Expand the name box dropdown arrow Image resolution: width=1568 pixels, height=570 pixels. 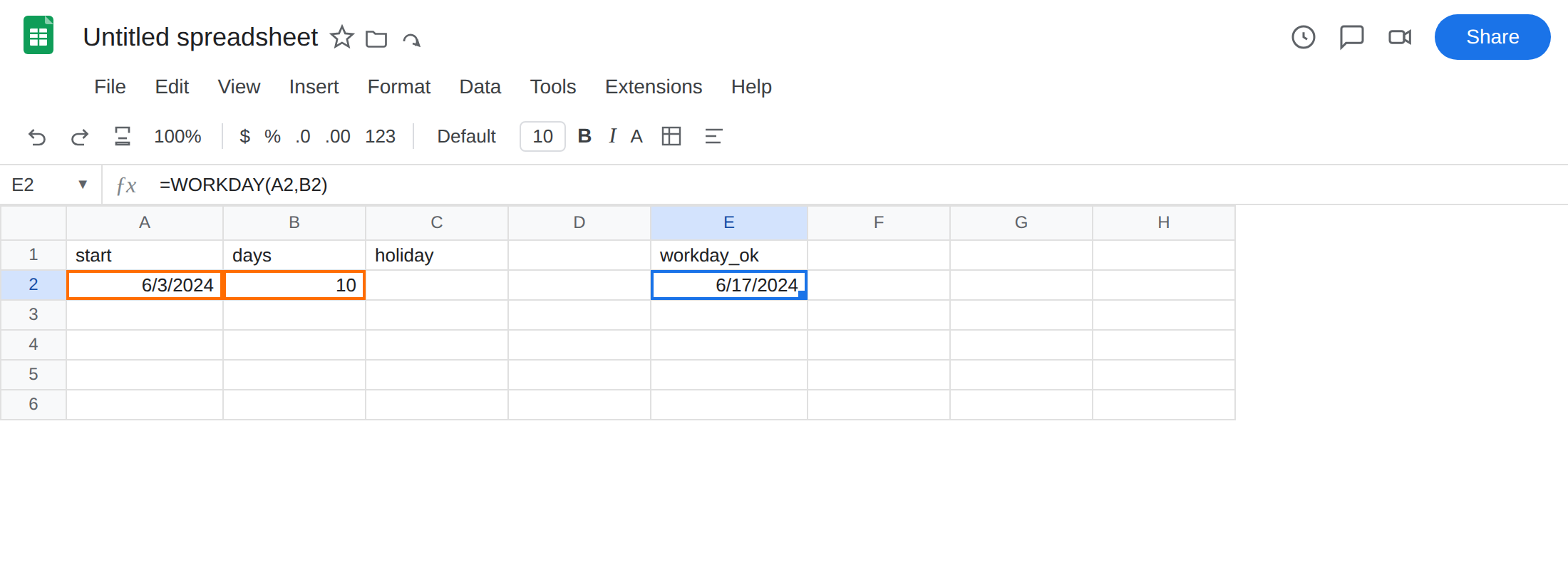pyautogui.click(x=83, y=185)
